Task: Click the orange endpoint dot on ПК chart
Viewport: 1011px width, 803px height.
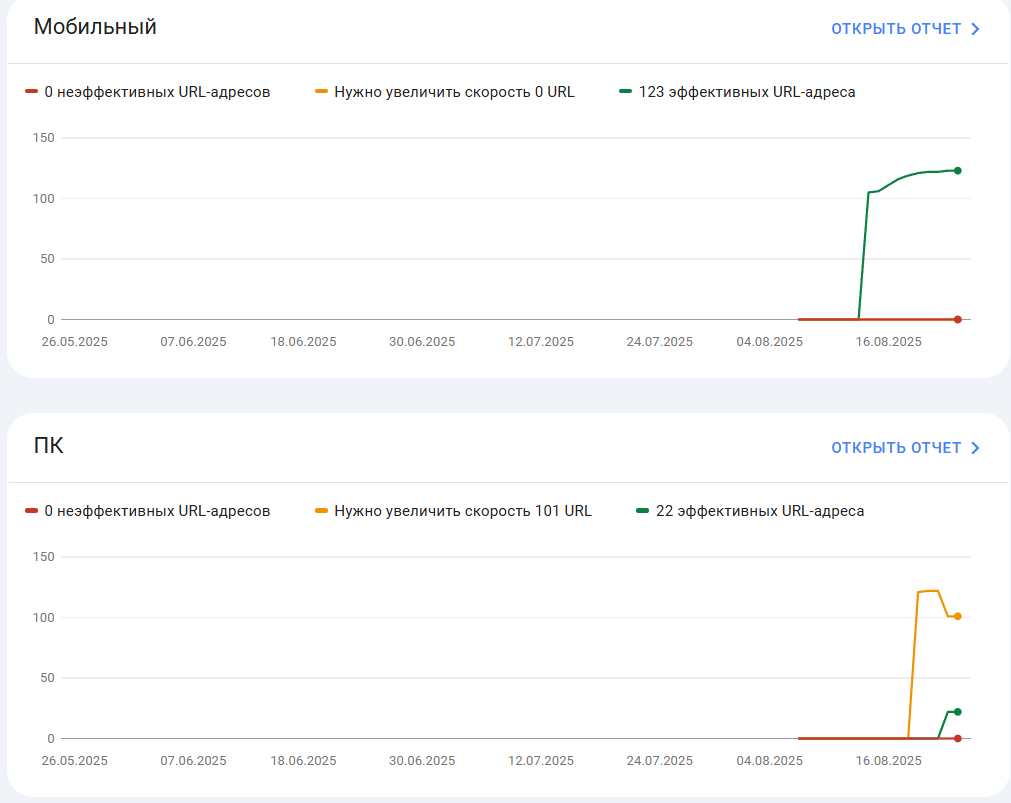Action: pos(957,617)
